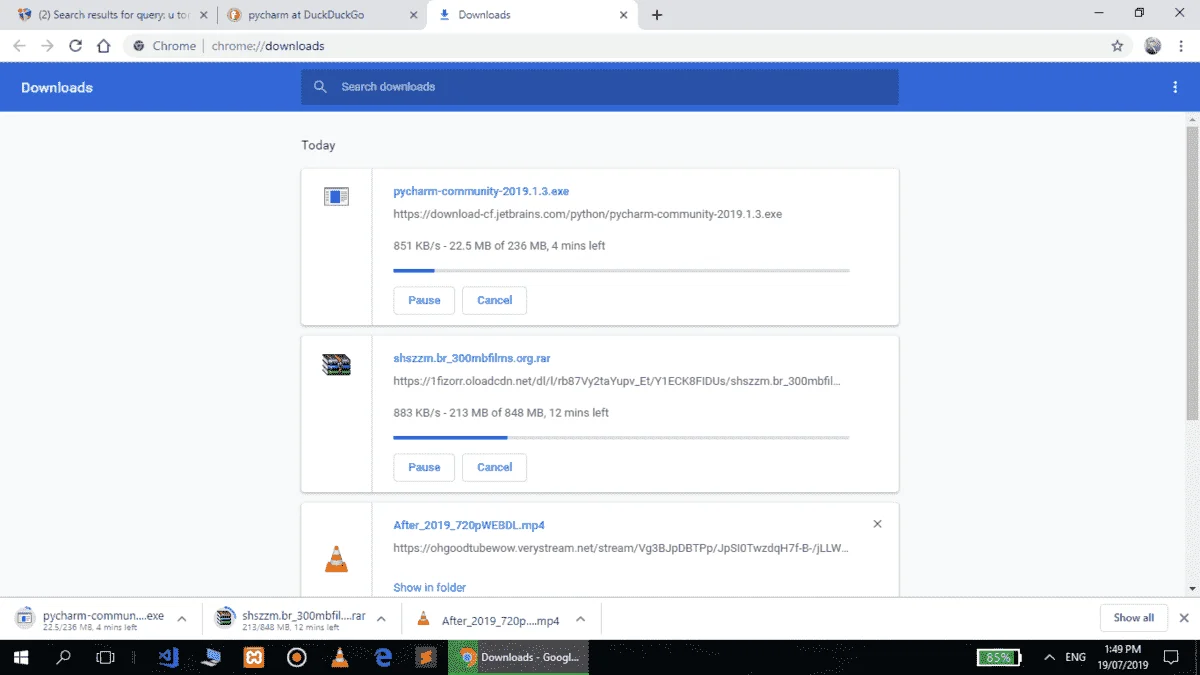Open the browser home page icon

(x=103, y=46)
